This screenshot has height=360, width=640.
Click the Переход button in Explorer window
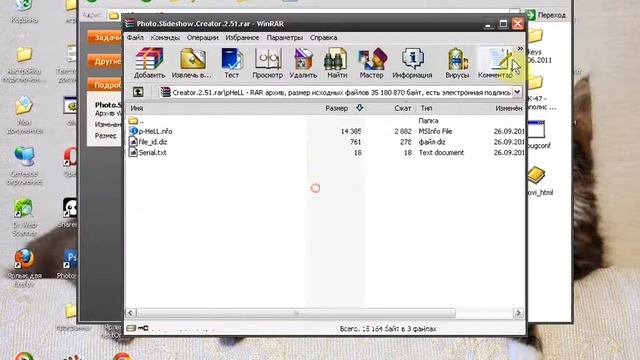click(x=545, y=15)
